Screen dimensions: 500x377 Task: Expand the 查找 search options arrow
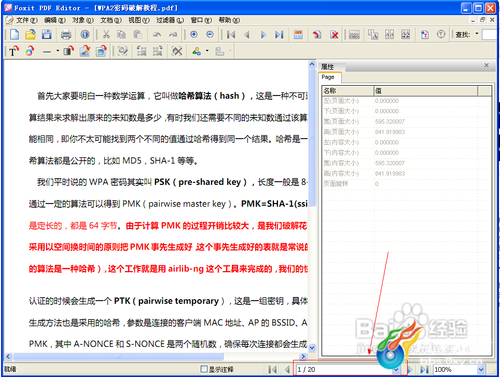pyautogui.click(x=477, y=34)
